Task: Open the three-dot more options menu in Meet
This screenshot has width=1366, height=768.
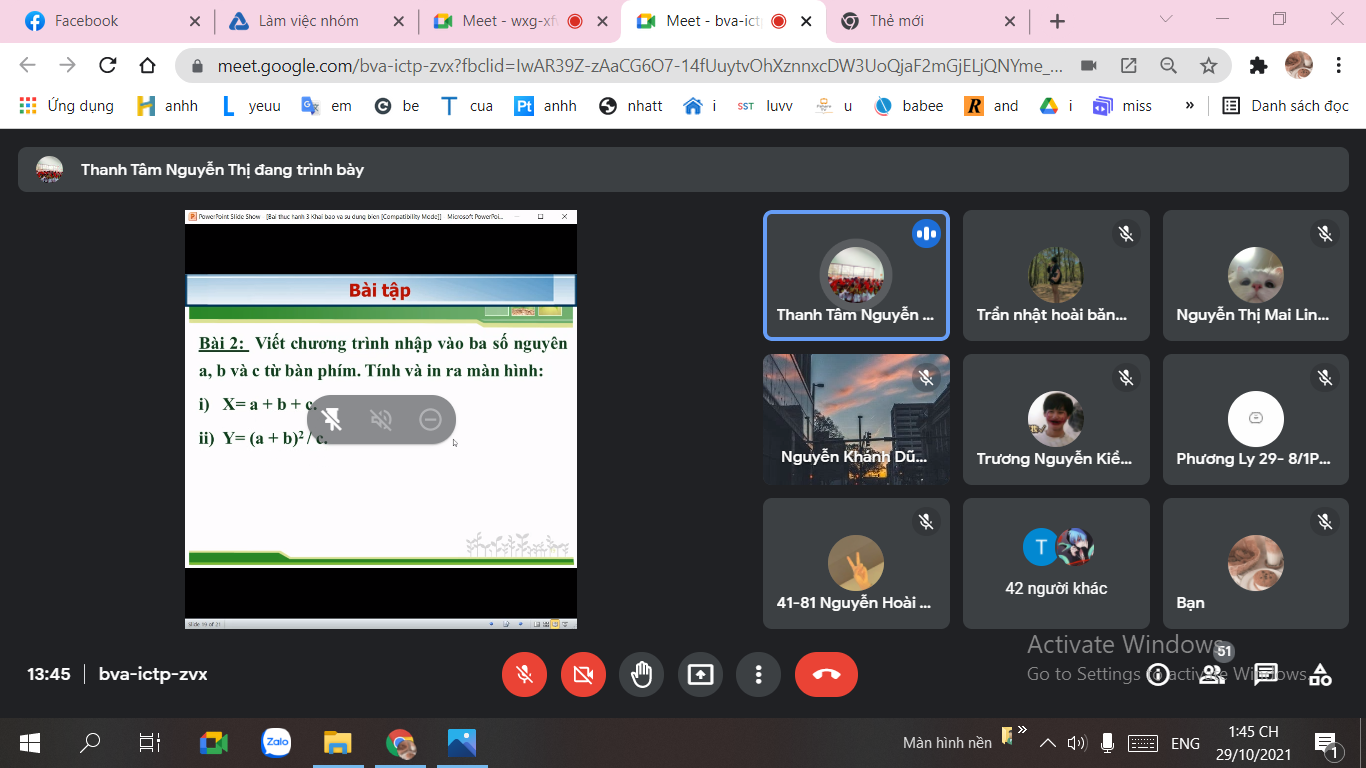Action: pos(759,675)
